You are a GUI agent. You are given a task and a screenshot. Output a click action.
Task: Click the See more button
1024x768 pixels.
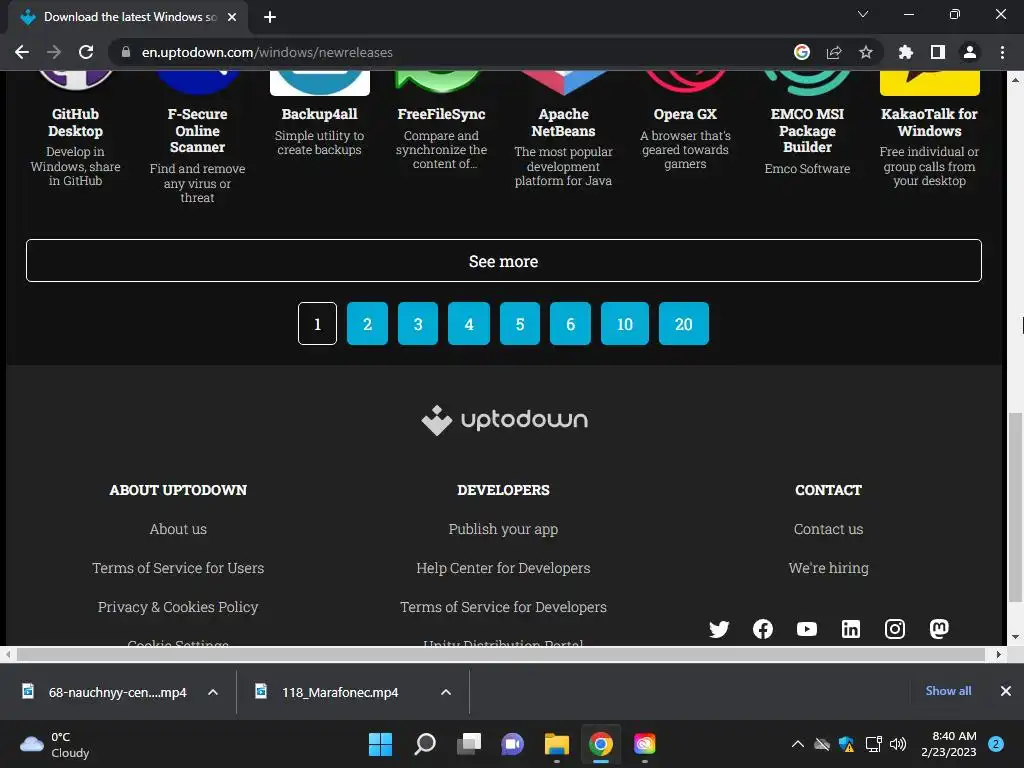(x=504, y=261)
